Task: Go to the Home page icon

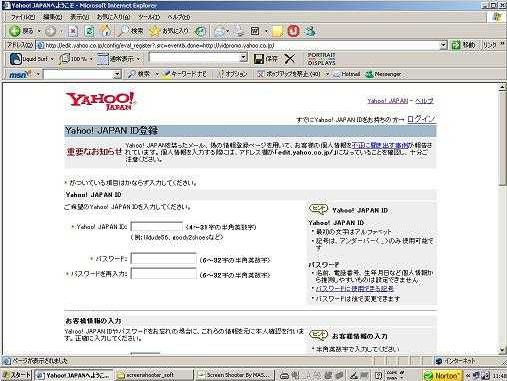Action: (x=106, y=31)
